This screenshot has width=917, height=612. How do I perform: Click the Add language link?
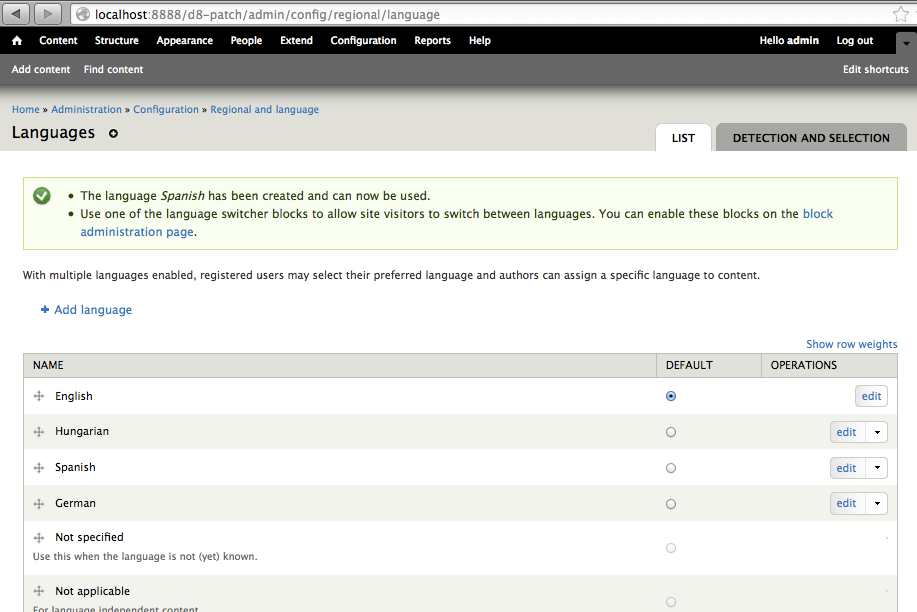(x=93, y=310)
